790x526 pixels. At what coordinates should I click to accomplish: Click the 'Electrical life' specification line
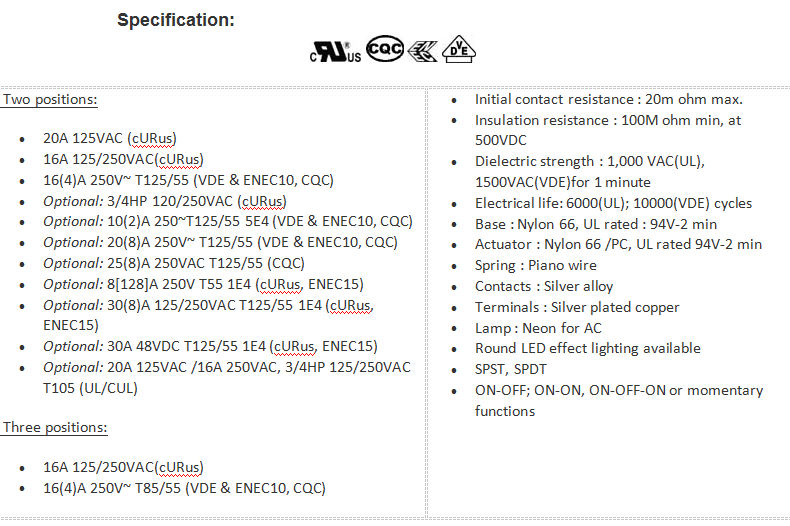click(613, 203)
